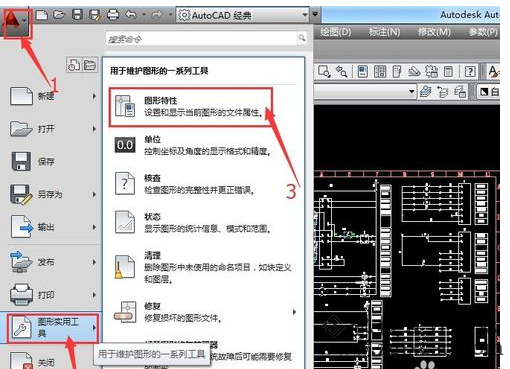Open 绘图(D) menu in menu bar

(335, 32)
